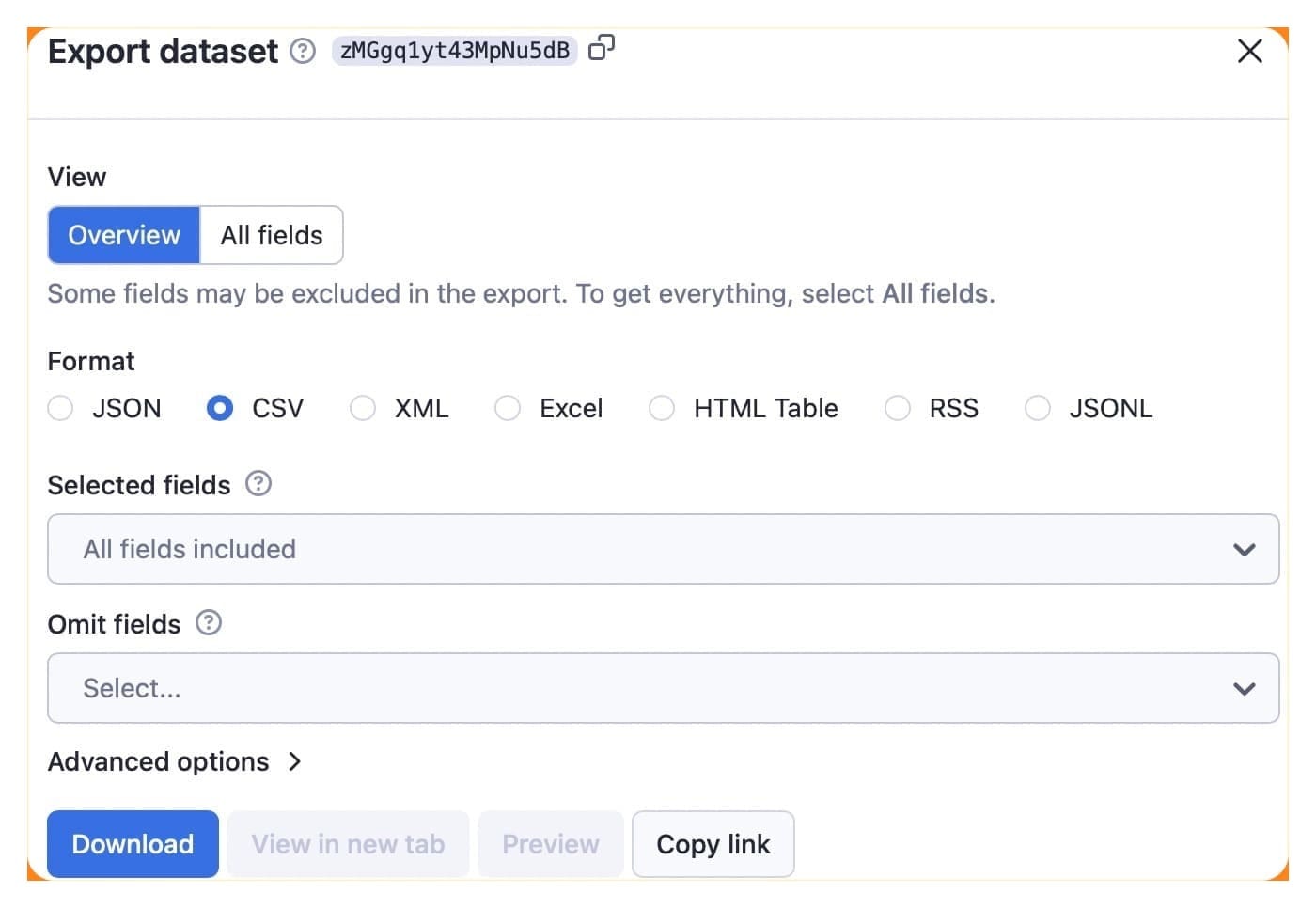The height and width of the screenshot is (908, 1316).
Task: Click the chevron on All fields included
Action: [1245, 549]
